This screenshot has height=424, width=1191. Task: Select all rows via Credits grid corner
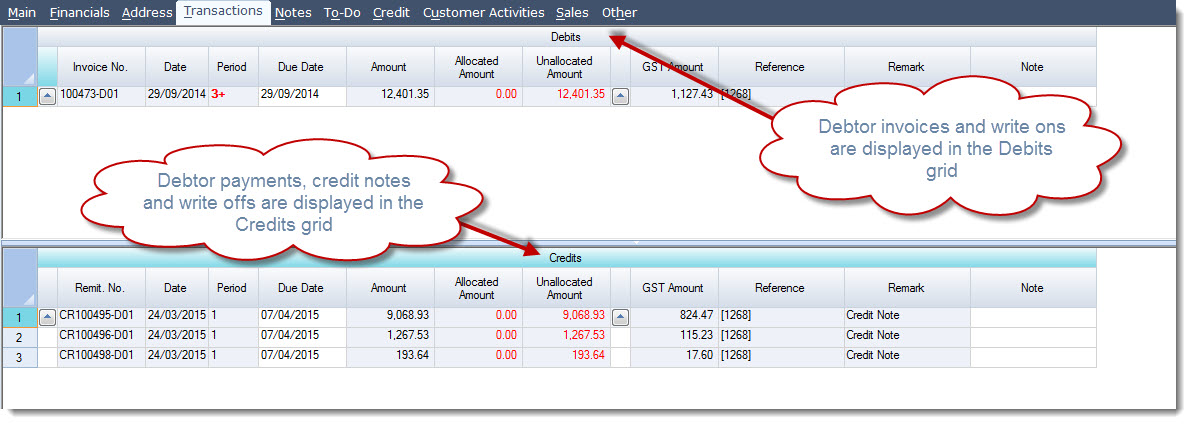[x=20, y=278]
